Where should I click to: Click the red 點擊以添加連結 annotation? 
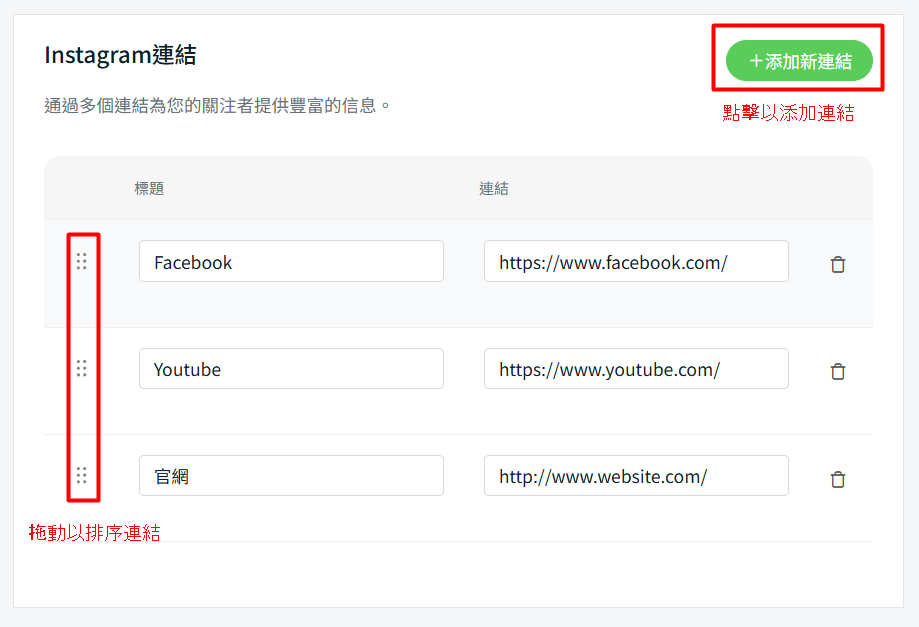(788, 113)
